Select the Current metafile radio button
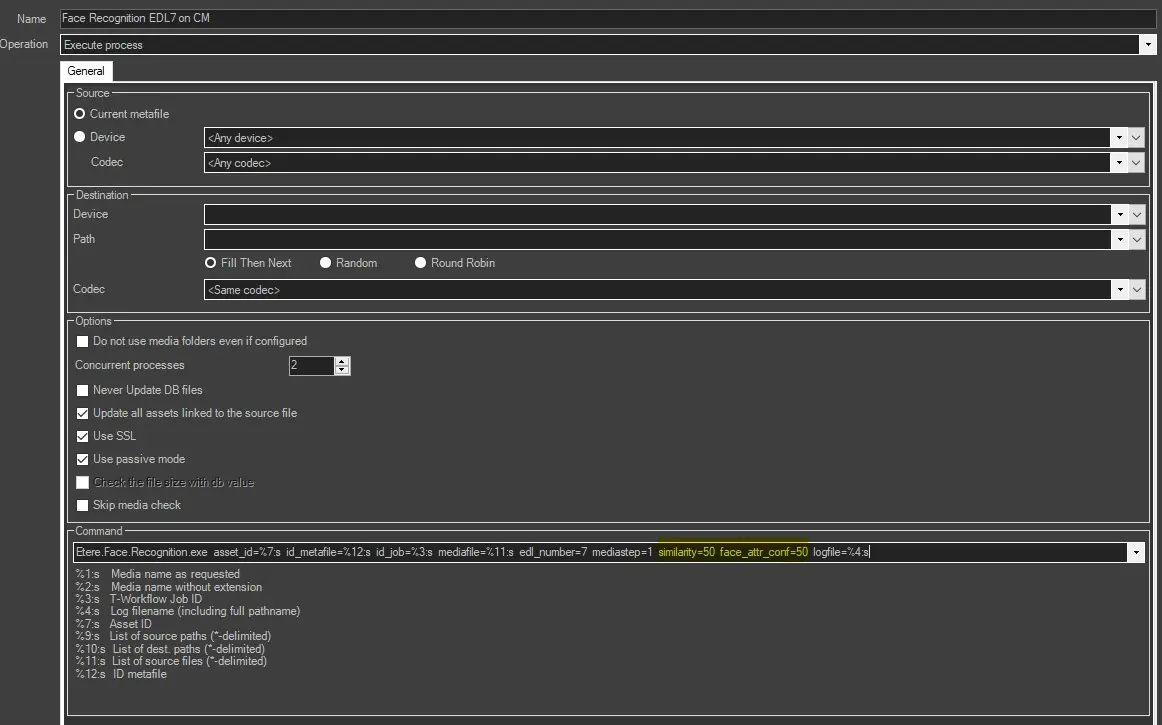Image resolution: width=1162 pixels, height=725 pixels. tap(80, 114)
